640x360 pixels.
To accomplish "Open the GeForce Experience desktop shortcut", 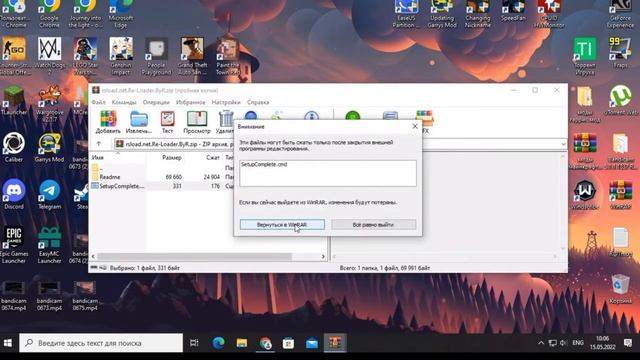I will (x=620, y=13).
